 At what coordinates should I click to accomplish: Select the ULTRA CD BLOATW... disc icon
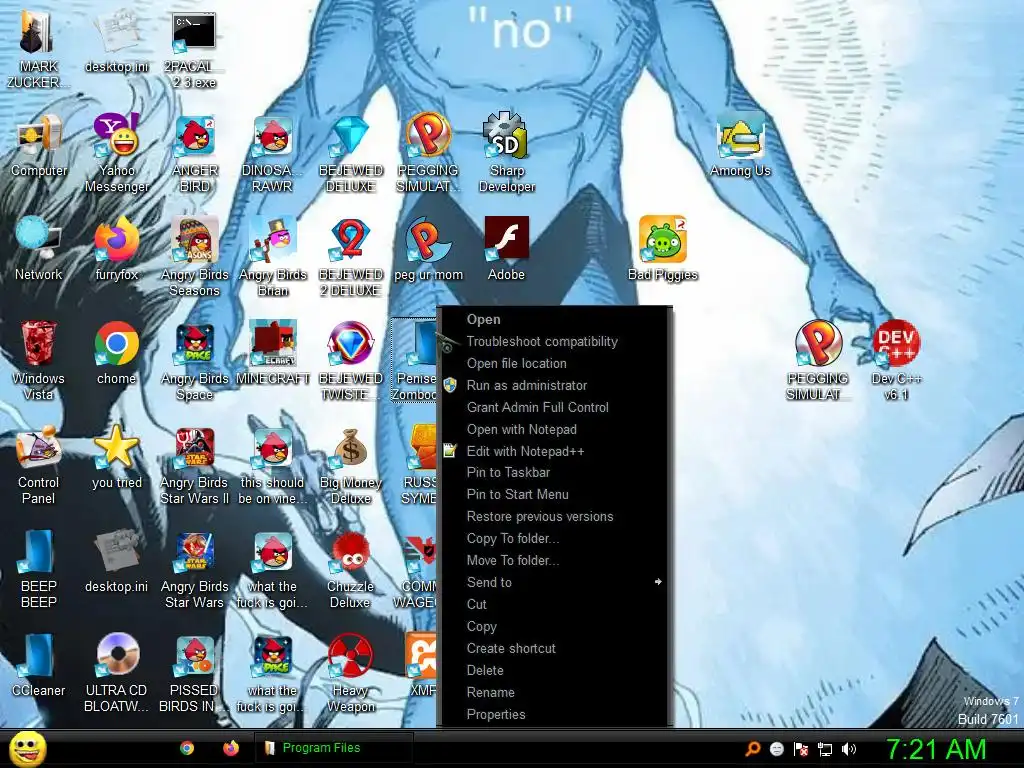pyautogui.click(x=116, y=656)
